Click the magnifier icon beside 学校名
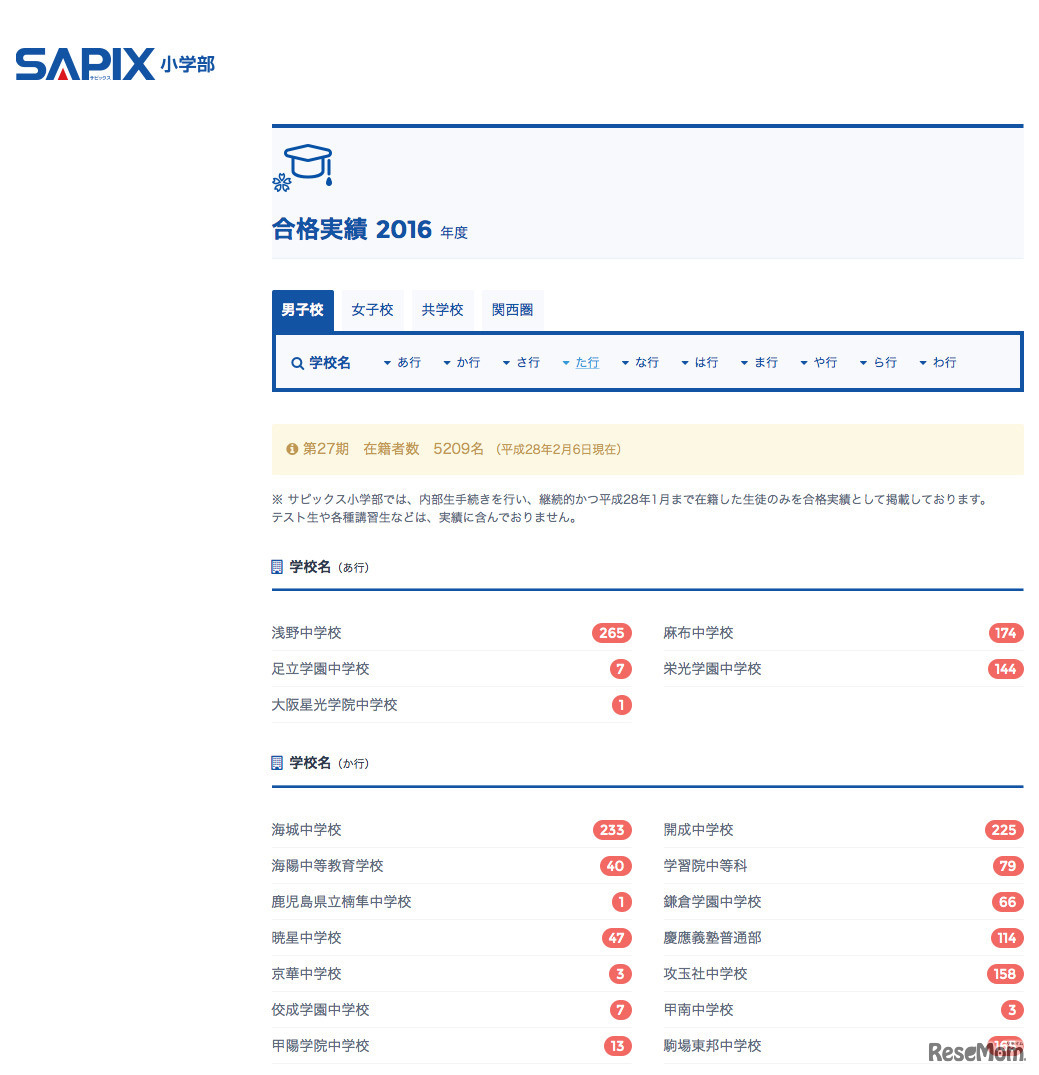Viewport: 1039px width, 1075px height. pyautogui.click(x=297, y=363)
